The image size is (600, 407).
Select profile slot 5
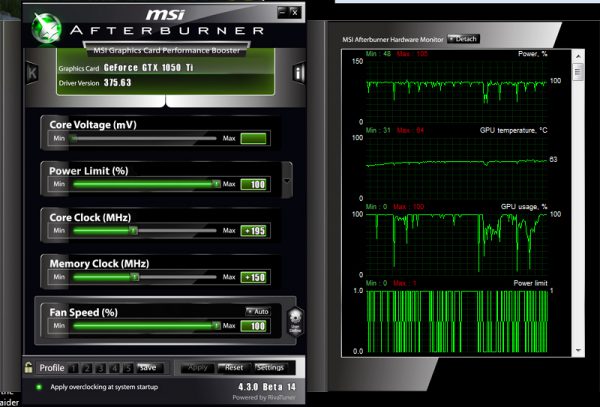click(x=127, y=368)
